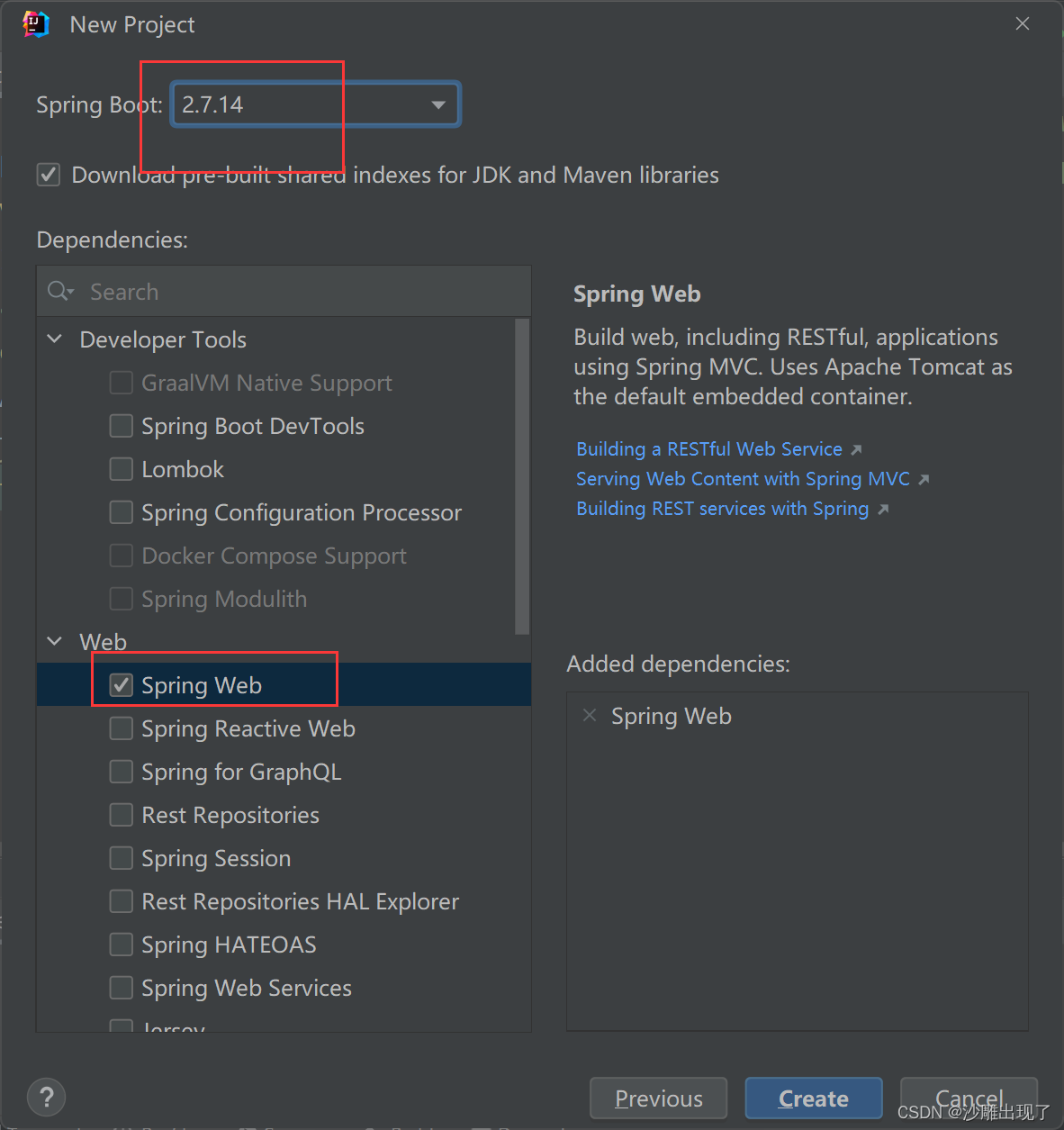
Task: Remove Spring Web from added dependencies
Action: [590, 716]
